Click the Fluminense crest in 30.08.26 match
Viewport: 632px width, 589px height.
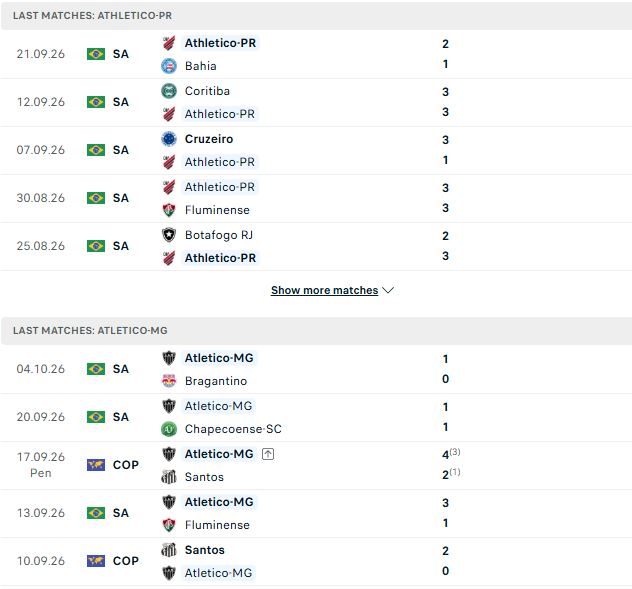(169, 210)
